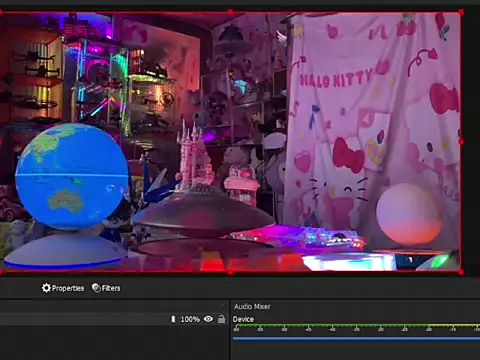Click the right-edge middle red handle

click(461, 142)
